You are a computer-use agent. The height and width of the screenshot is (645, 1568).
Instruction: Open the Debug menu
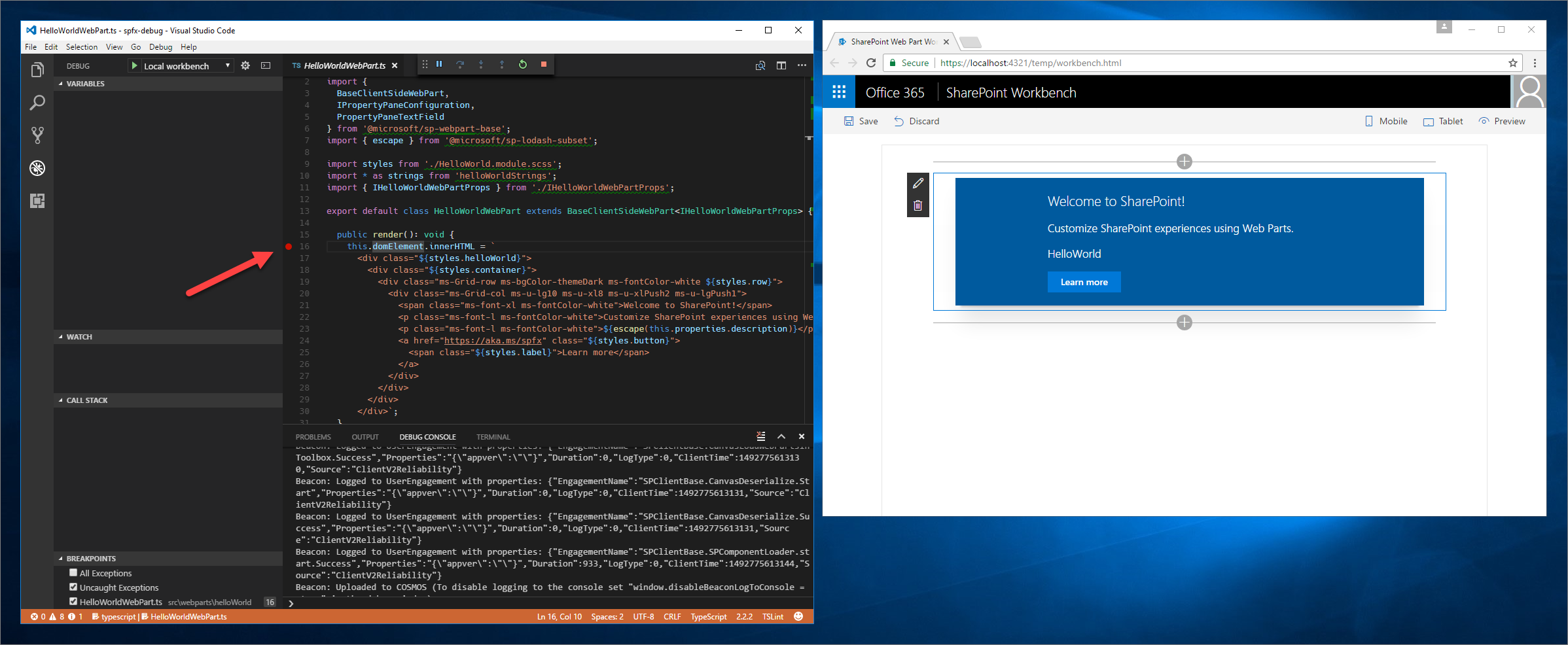(160, 47)
